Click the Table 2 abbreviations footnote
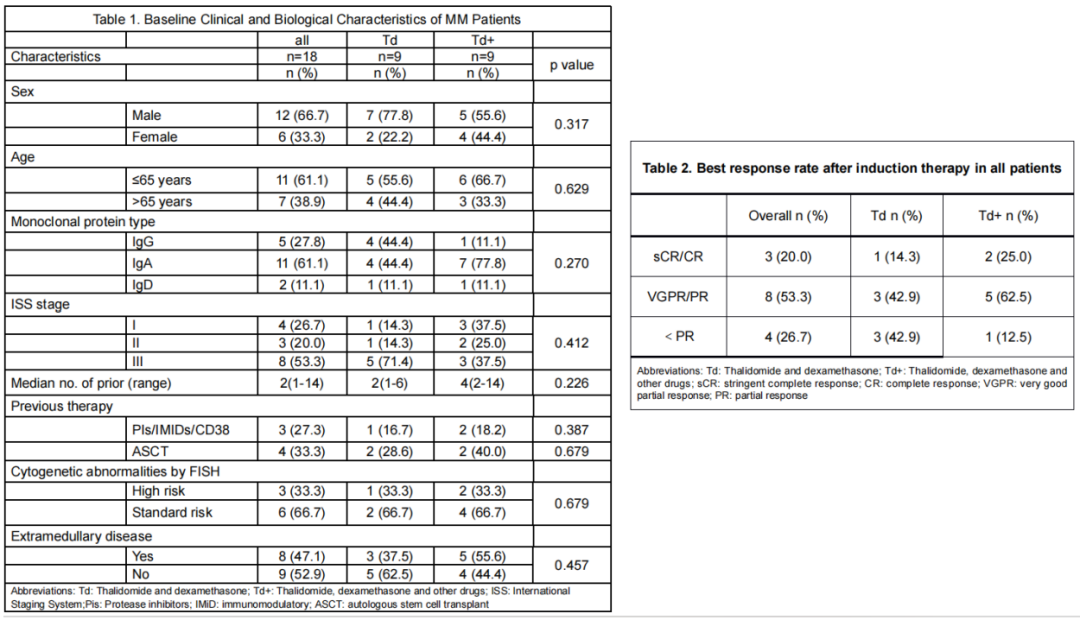Image resolution: width=1080 pixels, height=620 pixels. 852,383
